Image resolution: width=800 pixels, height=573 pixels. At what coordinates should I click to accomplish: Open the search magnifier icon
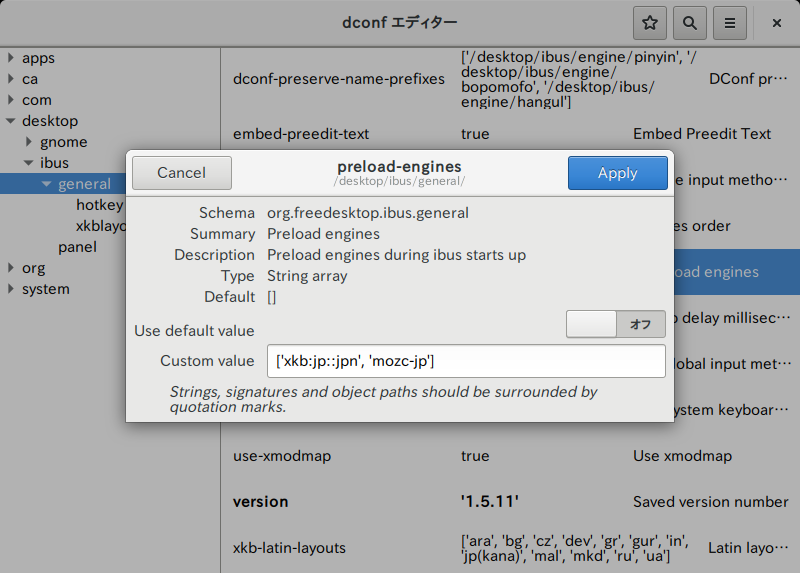[x=689, y=23]
